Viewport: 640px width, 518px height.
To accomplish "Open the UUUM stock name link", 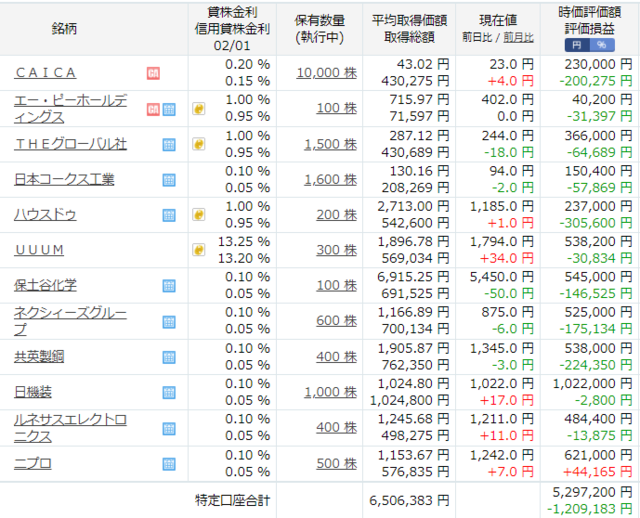I will (40, 250).
